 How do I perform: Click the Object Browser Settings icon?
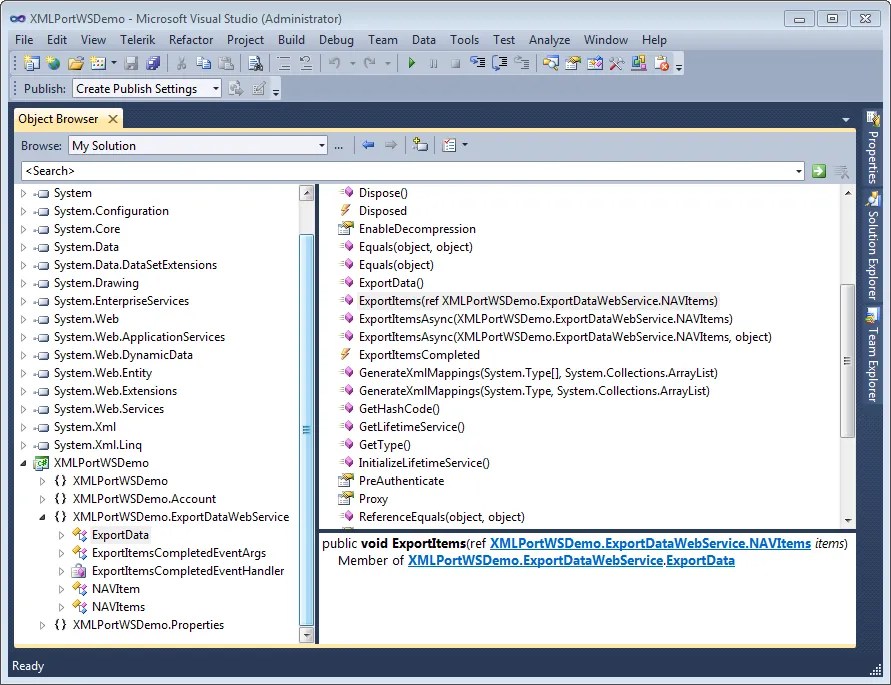pos(449,145)
